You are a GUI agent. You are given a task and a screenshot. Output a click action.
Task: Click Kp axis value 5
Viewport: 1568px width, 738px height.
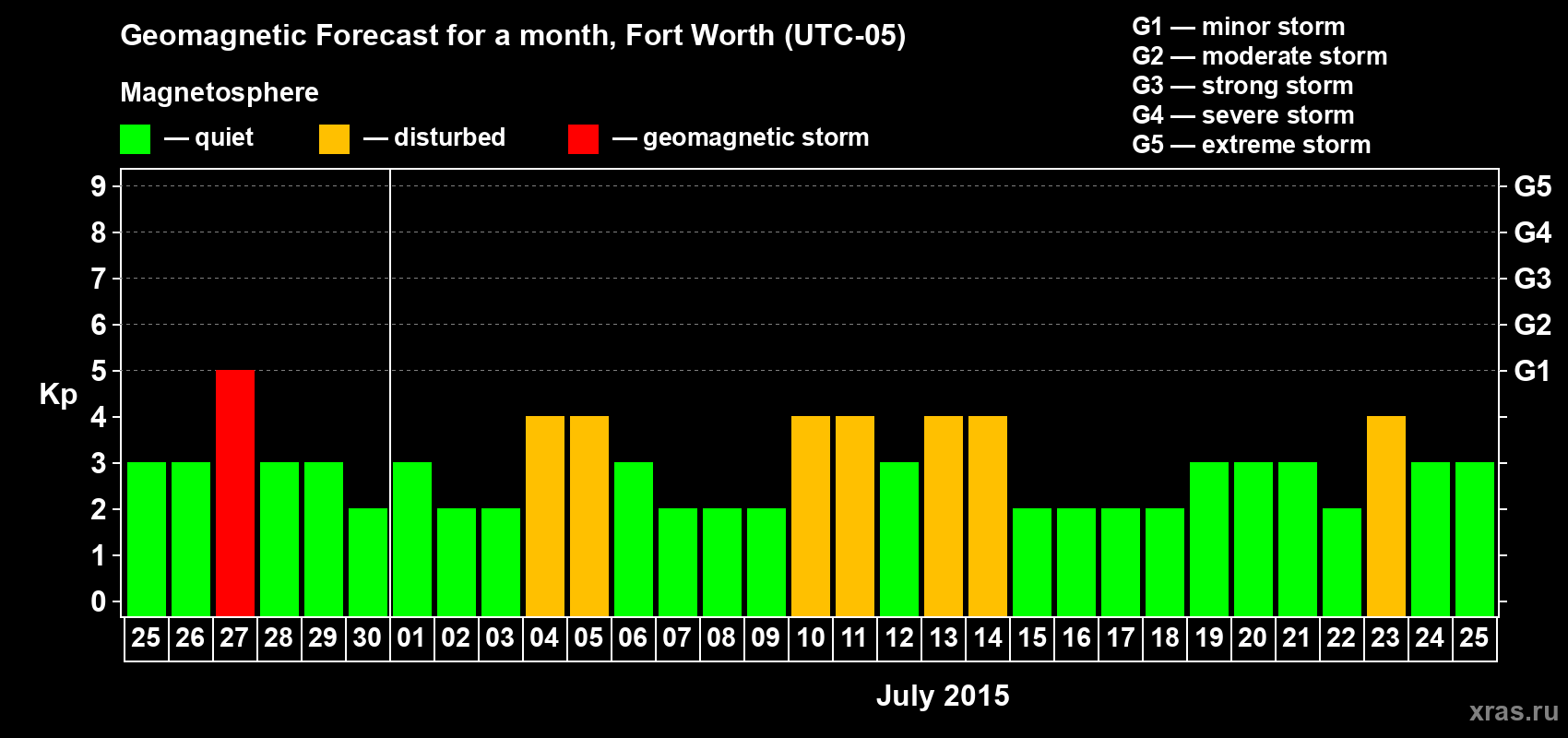click(99, 371)
